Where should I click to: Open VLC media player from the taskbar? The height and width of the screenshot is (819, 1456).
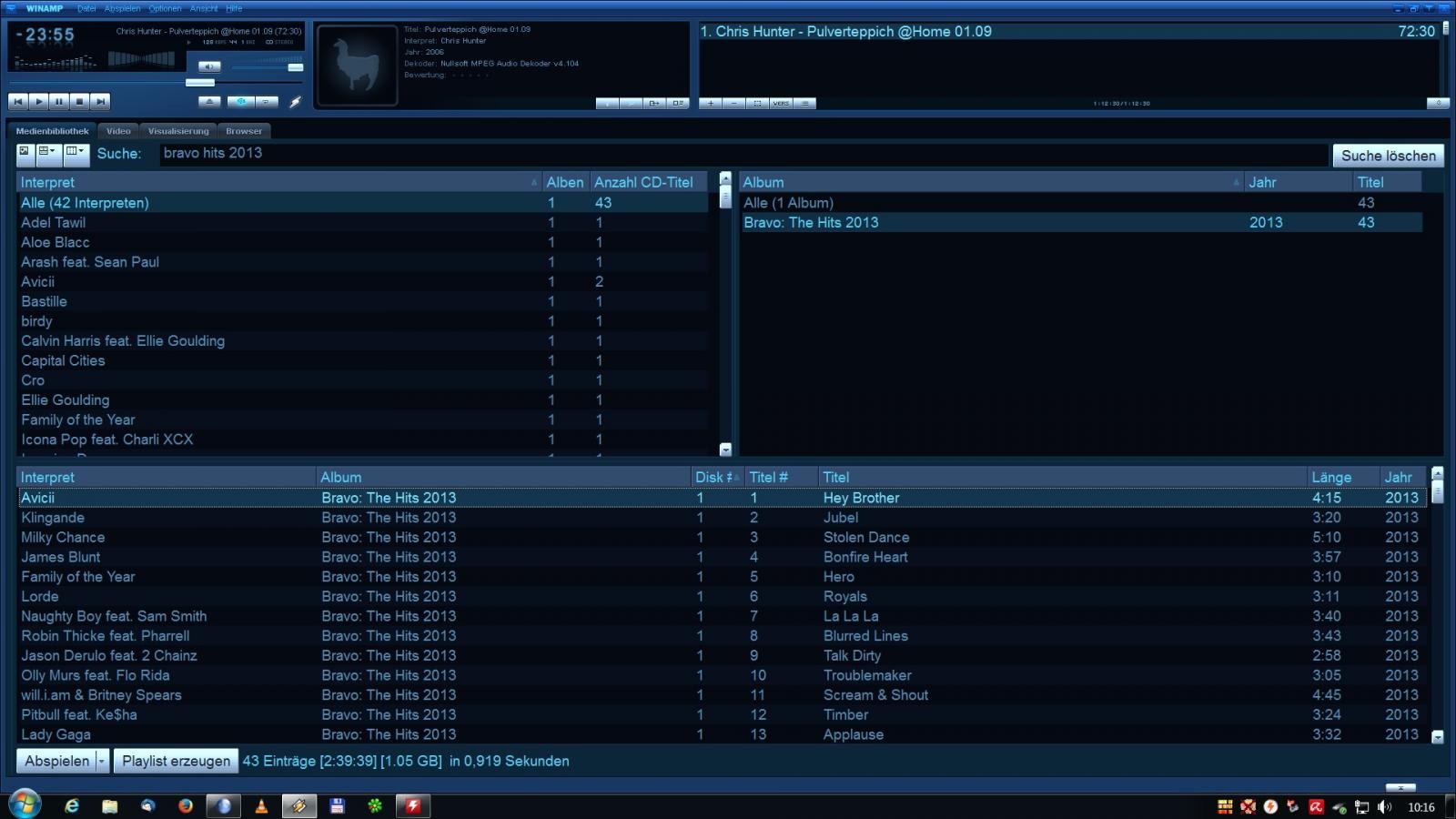[x=261, y=805]
